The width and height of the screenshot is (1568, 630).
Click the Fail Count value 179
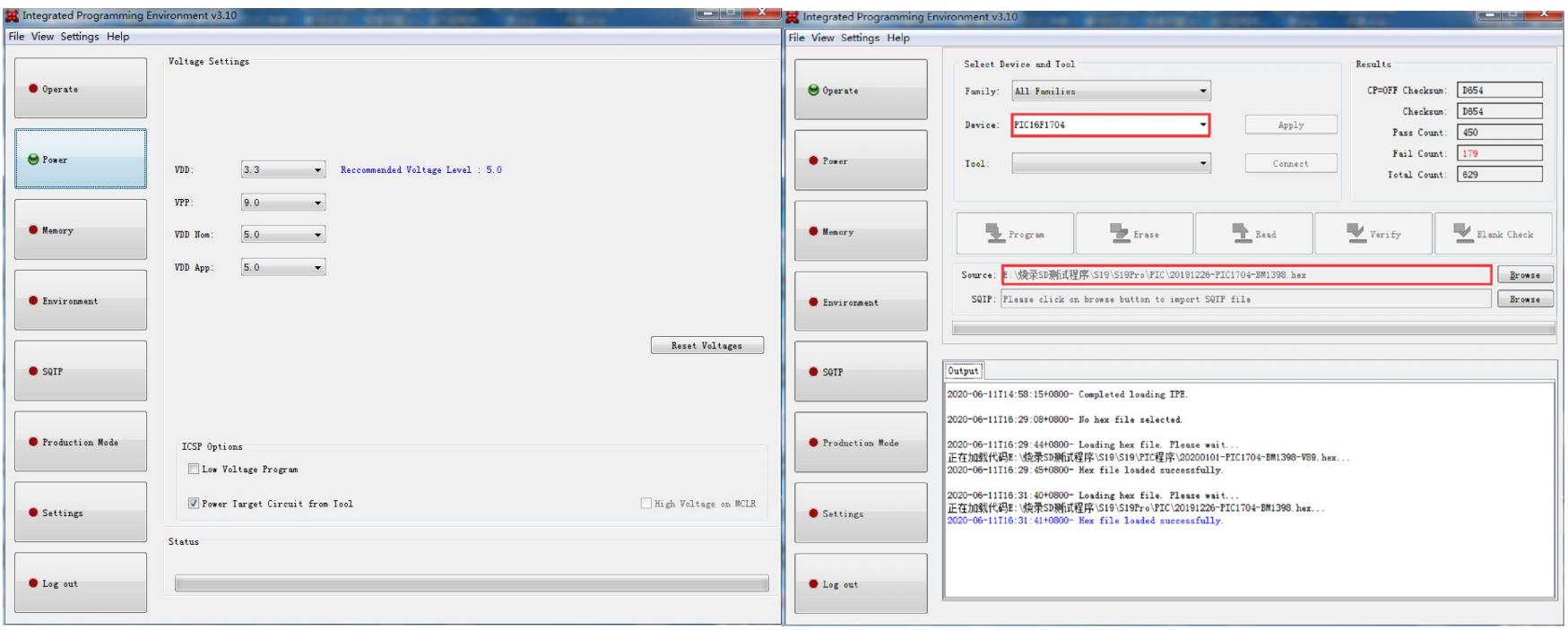point(1500,153)
